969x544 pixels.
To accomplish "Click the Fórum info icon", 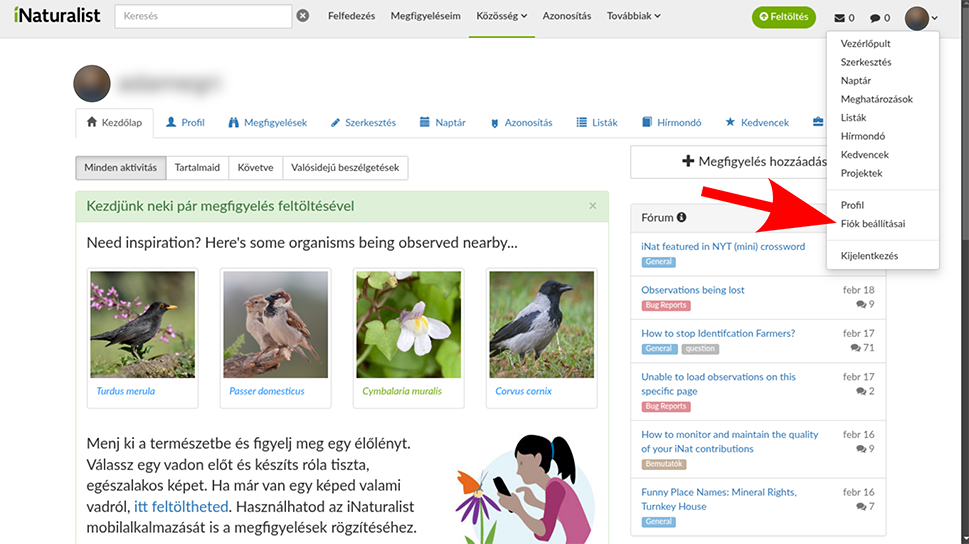I will click(x=682, y=217).
